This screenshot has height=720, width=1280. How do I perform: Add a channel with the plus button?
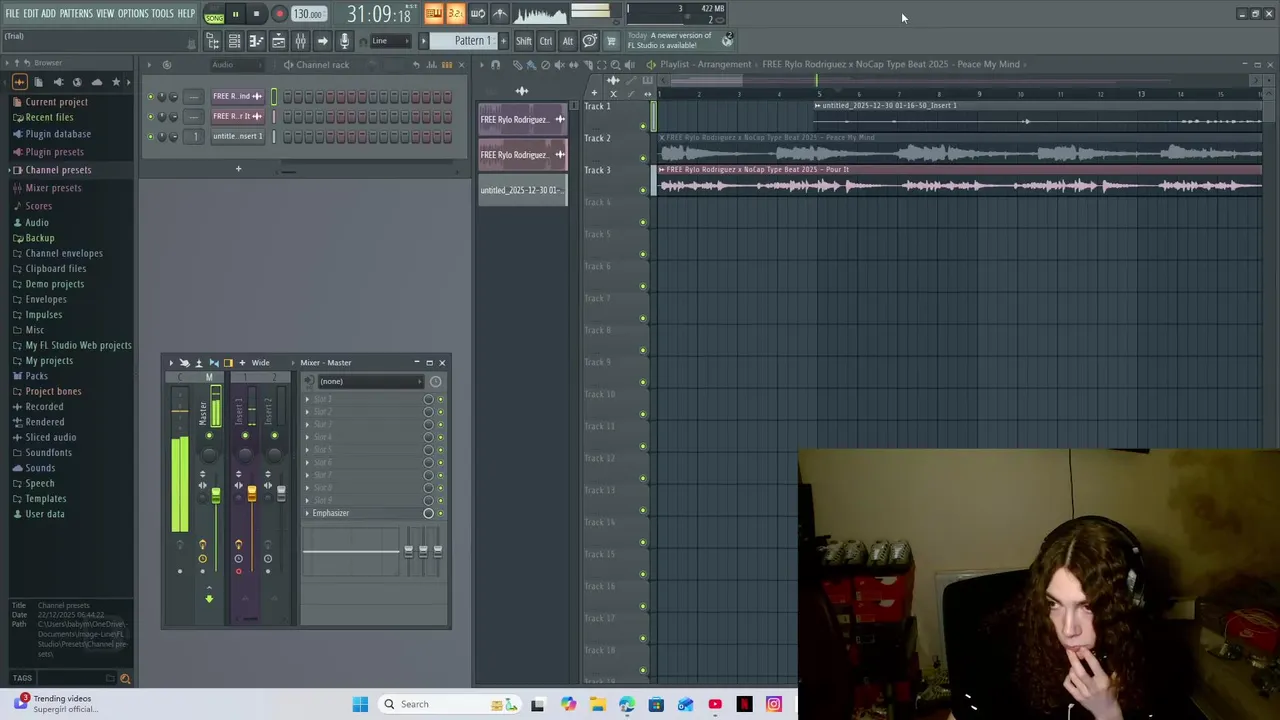pos(238,169)
